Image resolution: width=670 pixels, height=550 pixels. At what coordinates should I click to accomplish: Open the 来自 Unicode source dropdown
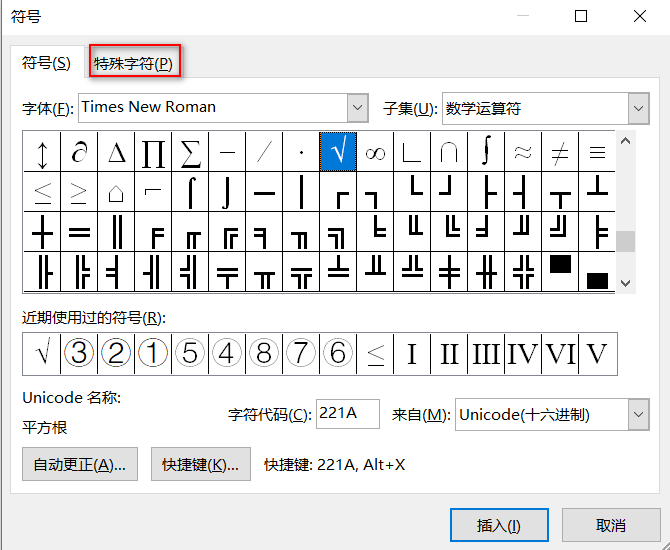[x=638, y=415]
